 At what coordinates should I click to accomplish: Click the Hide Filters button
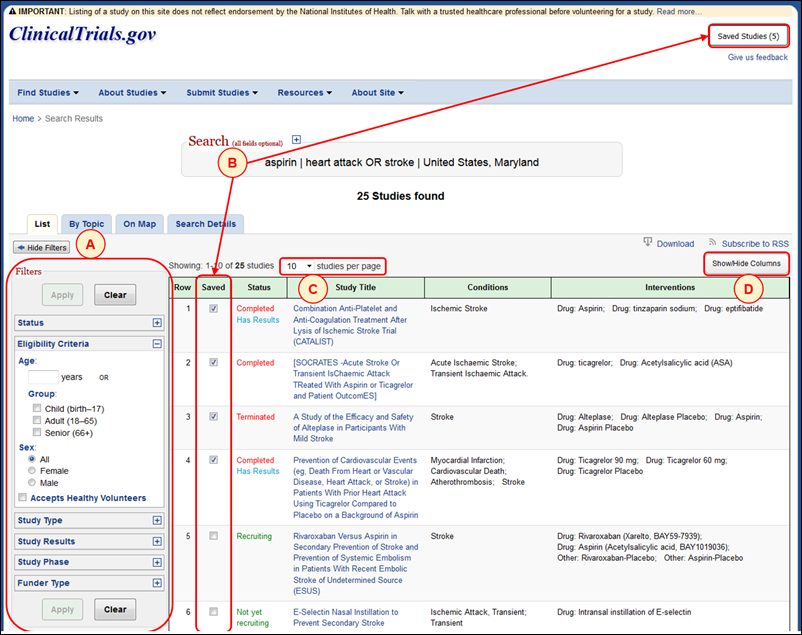coord(41,248)
